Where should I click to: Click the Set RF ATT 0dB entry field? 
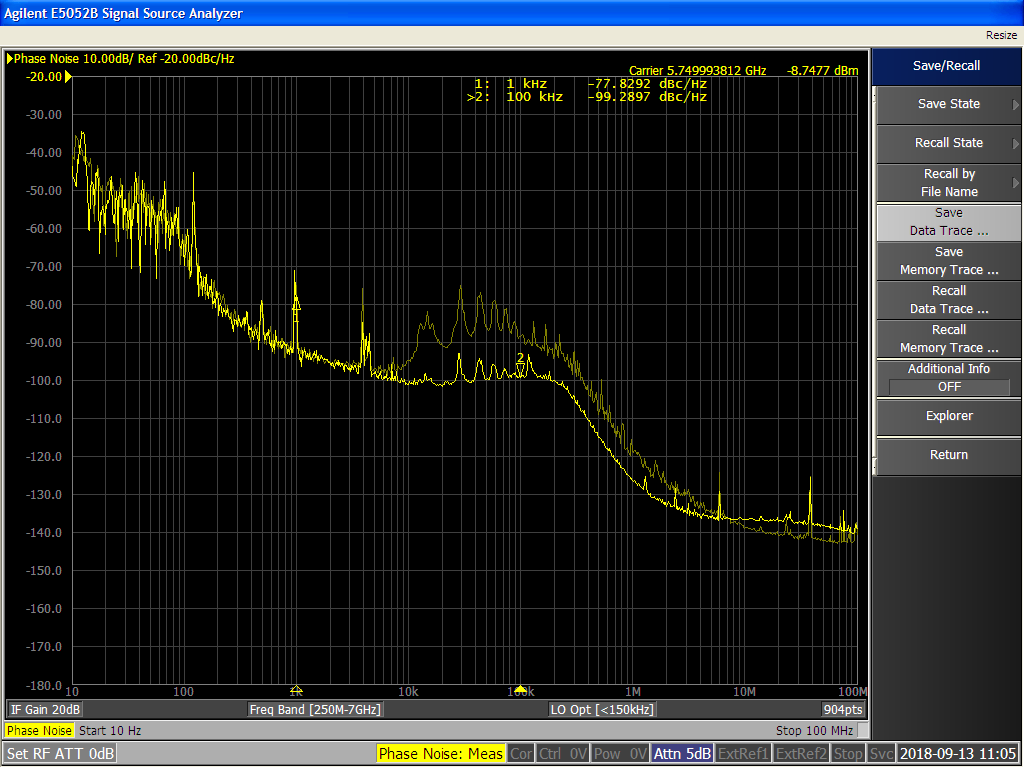(x=60, y=754)
